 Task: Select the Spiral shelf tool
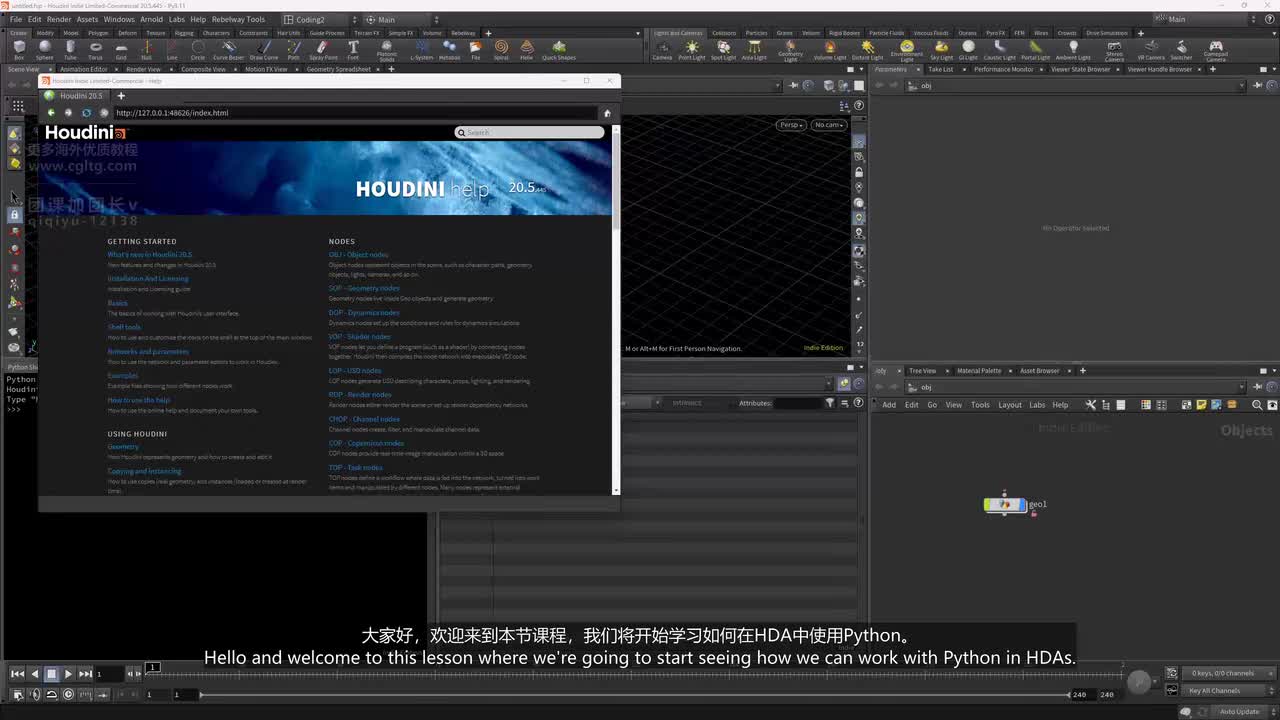(501, 48)
